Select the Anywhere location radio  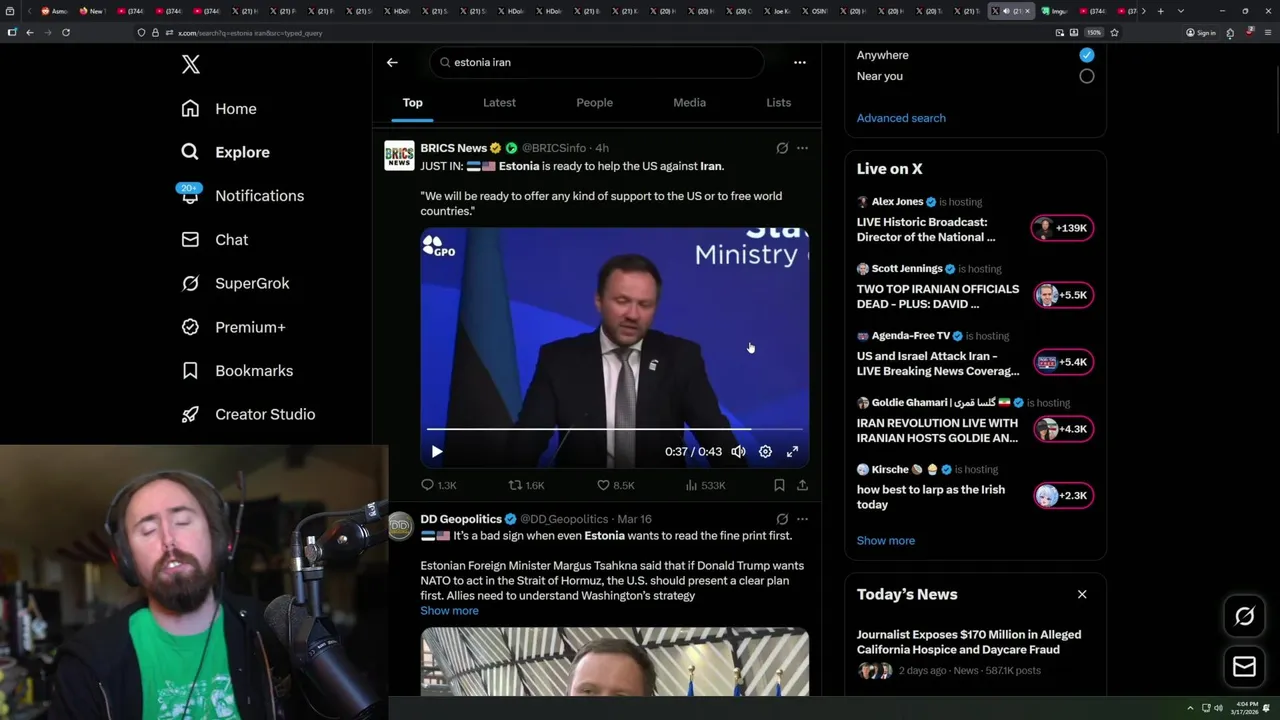1087,55
